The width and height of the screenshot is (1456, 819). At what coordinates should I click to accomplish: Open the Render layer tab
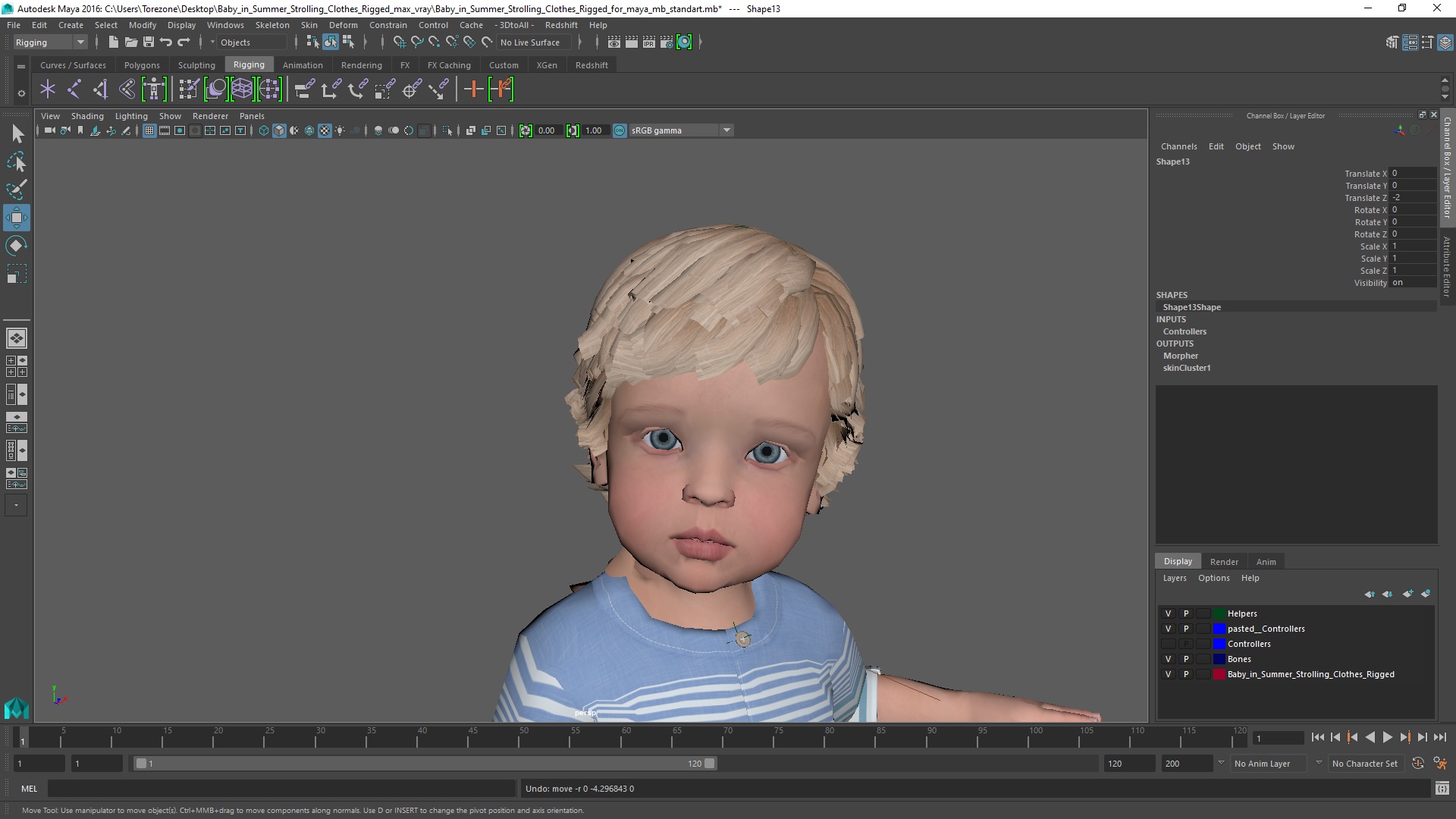tap(1224, 562)
